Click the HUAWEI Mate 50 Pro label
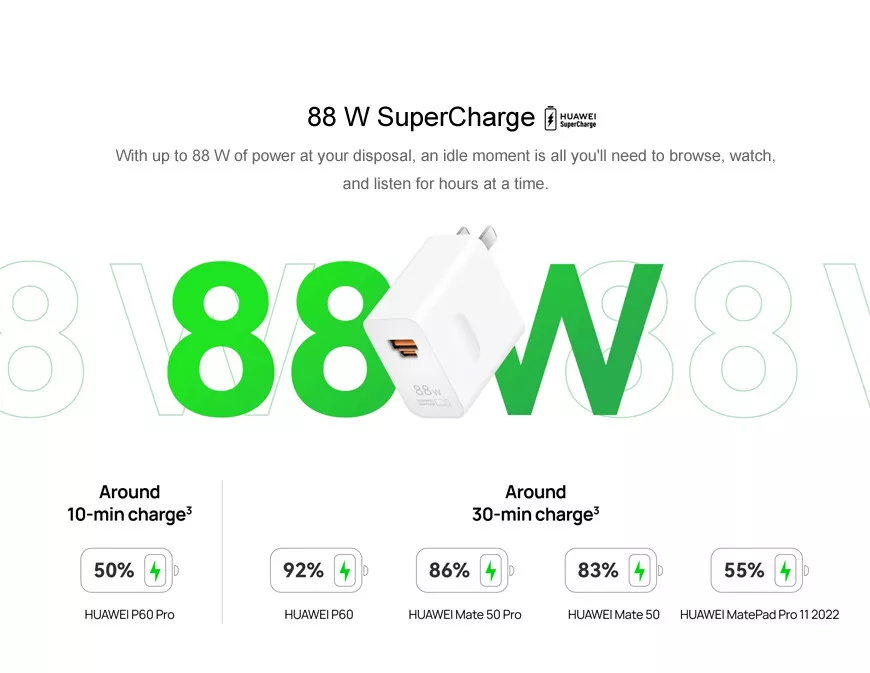Screen dimensions: 870x673 tap(465, 615)
